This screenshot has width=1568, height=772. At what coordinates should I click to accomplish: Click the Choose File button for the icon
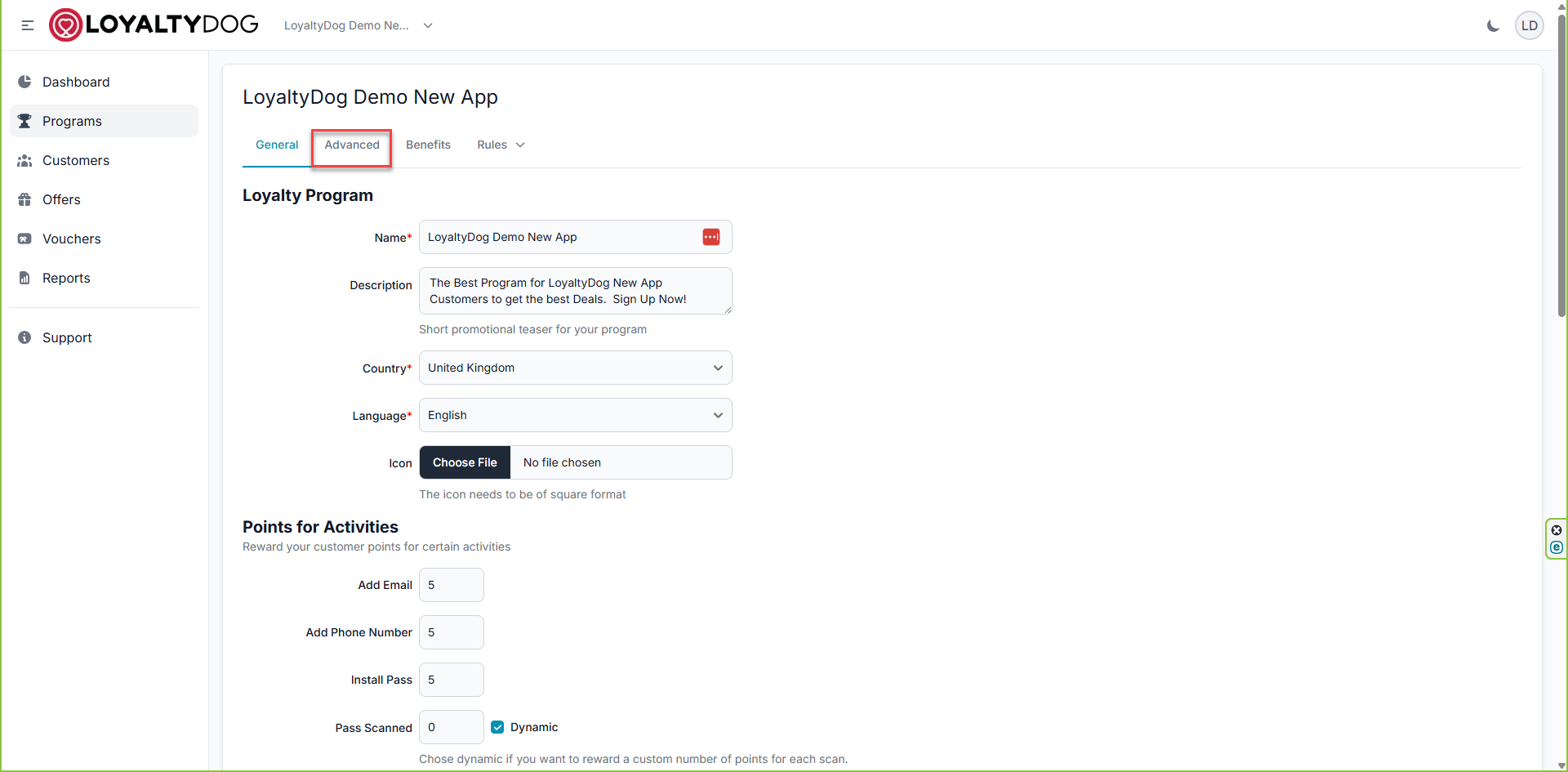(465, 462)
